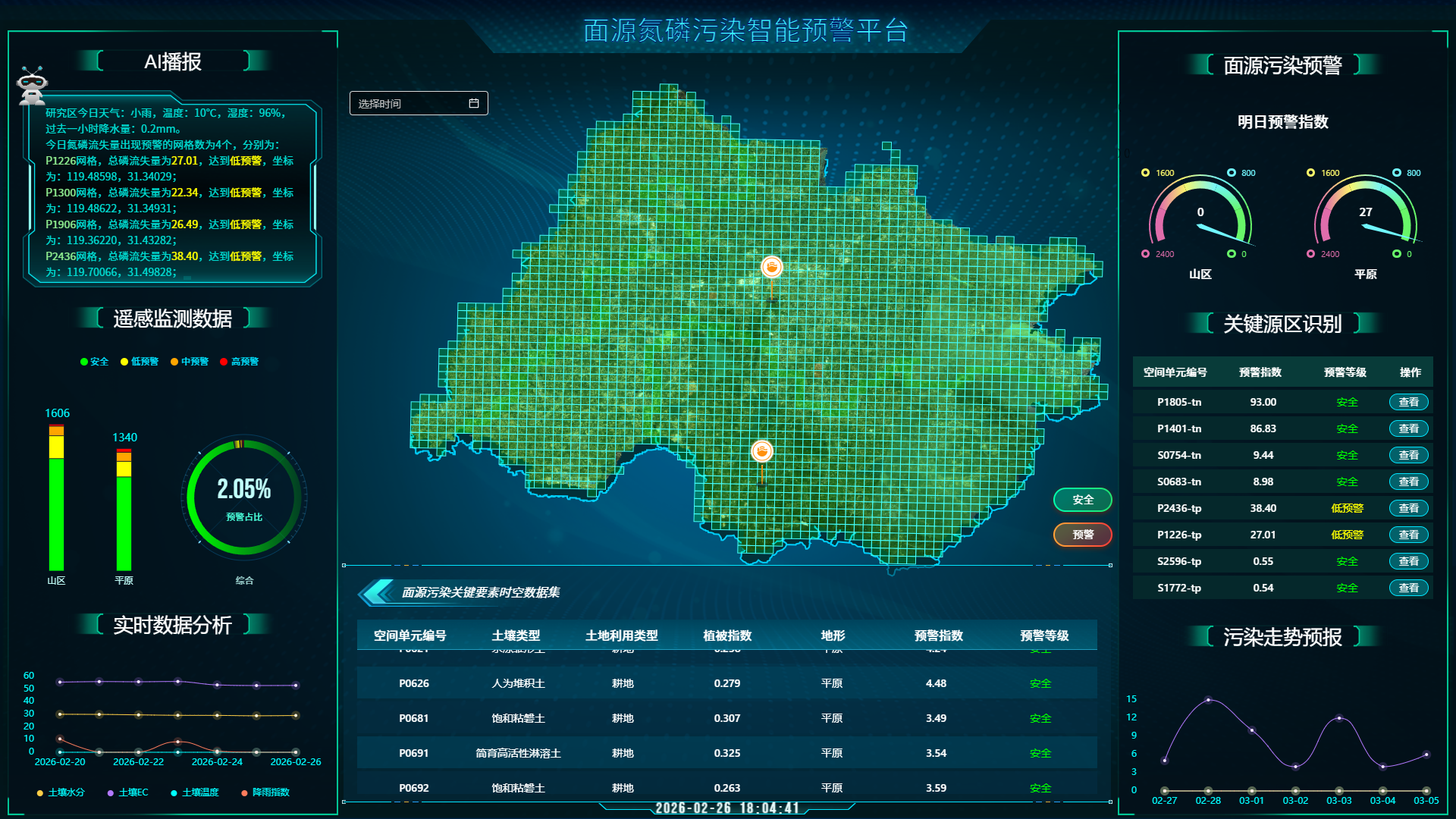Toggle the 低预警 legend item
Viewport: 1456px width, 819px height.
[x=140, y=362]
